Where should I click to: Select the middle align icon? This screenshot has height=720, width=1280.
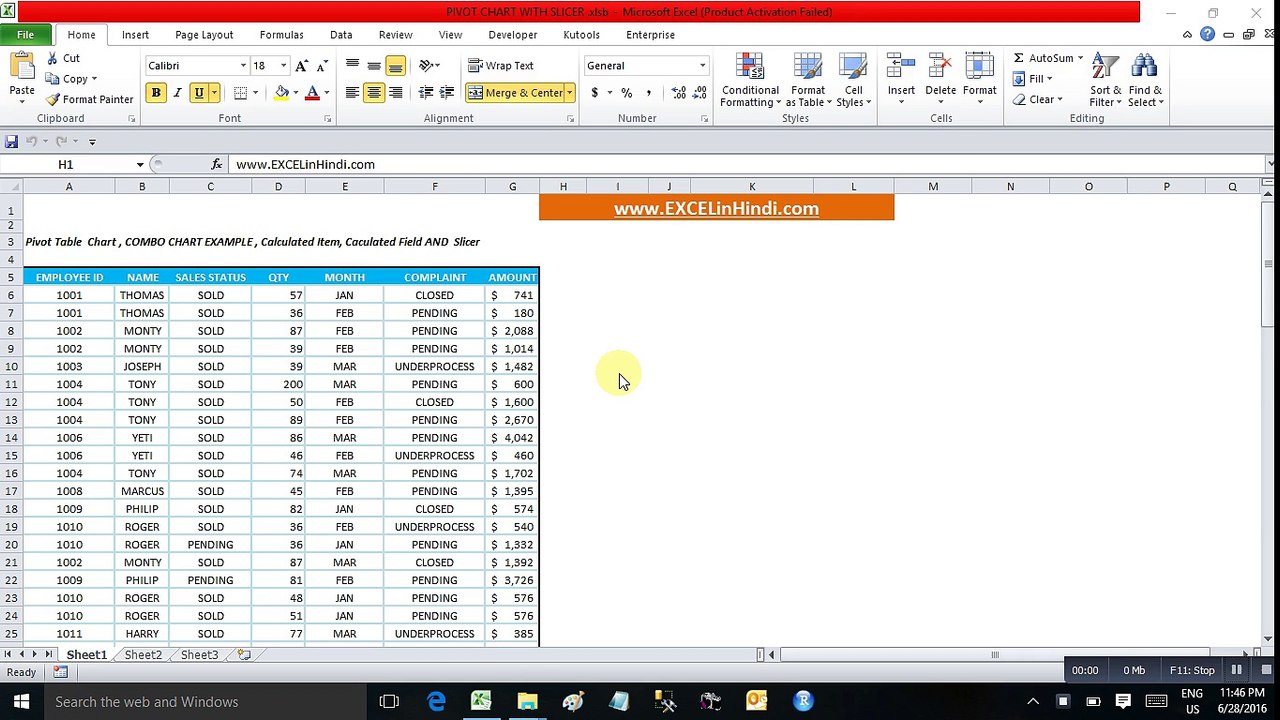point(374,66)
